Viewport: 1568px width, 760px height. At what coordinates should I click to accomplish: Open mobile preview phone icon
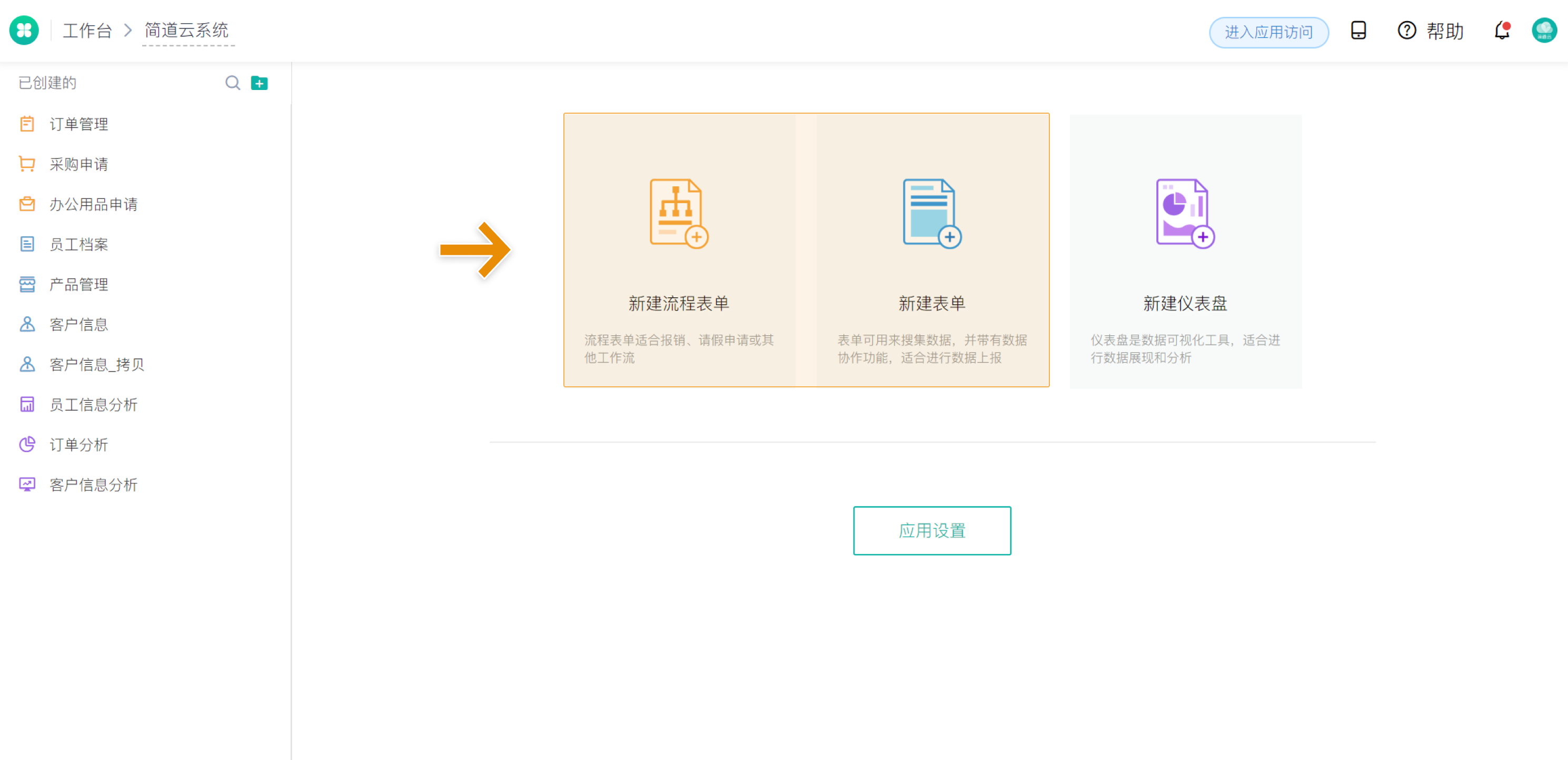tap(1358, 31)
